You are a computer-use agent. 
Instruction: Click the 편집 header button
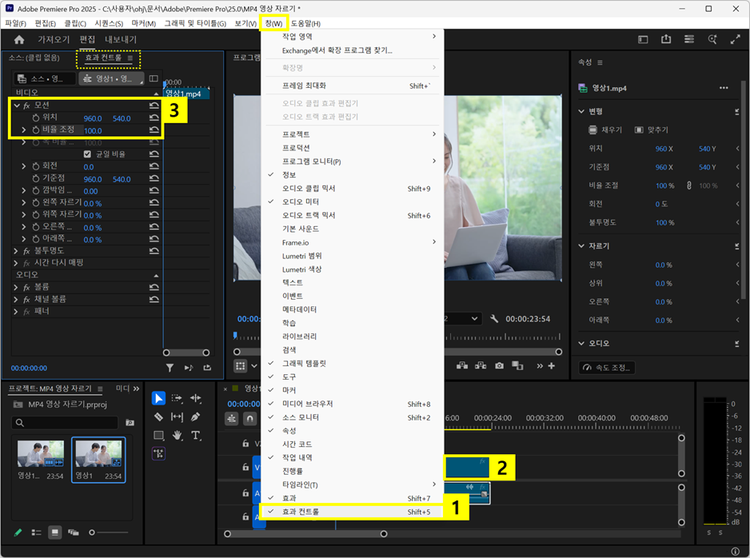click(x=87, y=40)
